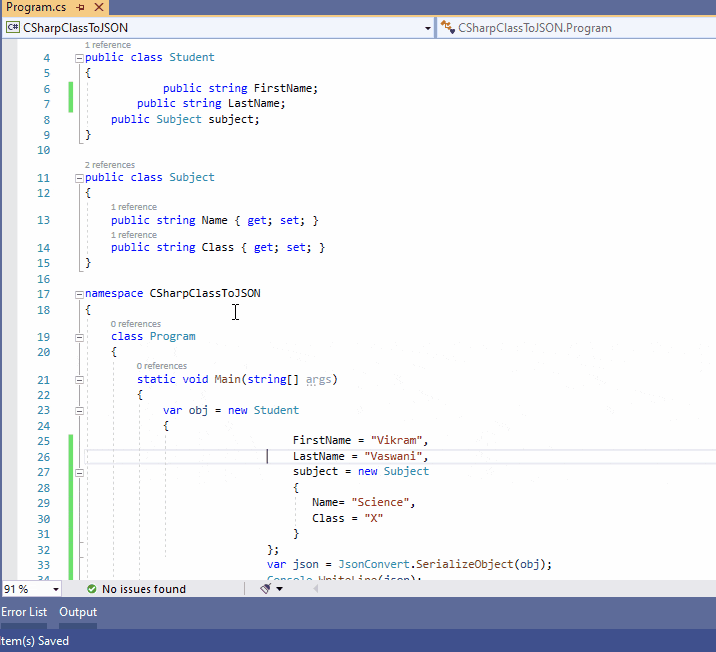Click the Student class name on line 4
716x652 pixels.
coord(192,57)
